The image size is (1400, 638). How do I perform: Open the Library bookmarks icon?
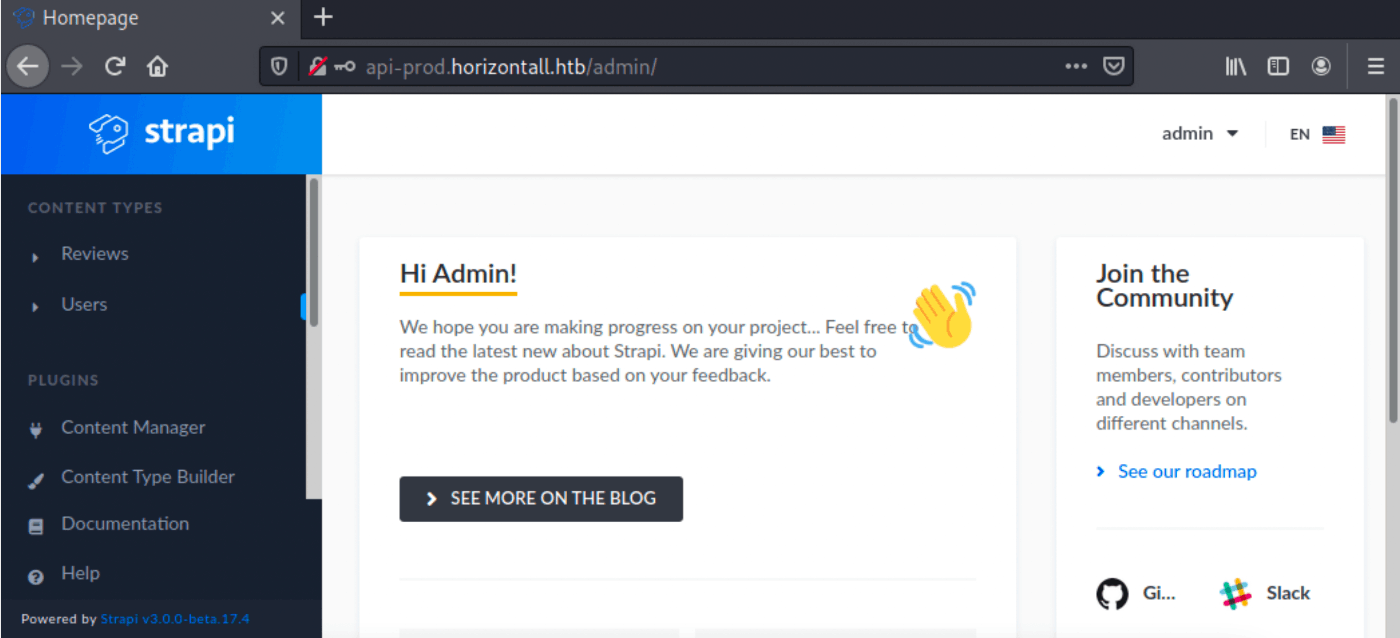coord(1236,67)
